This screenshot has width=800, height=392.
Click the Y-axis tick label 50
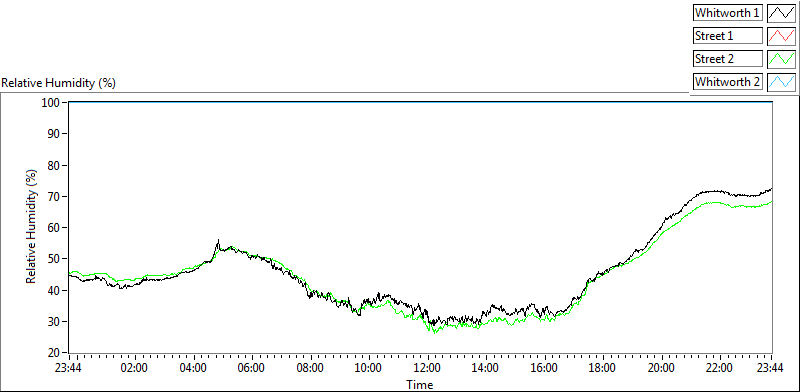[53, 259]
